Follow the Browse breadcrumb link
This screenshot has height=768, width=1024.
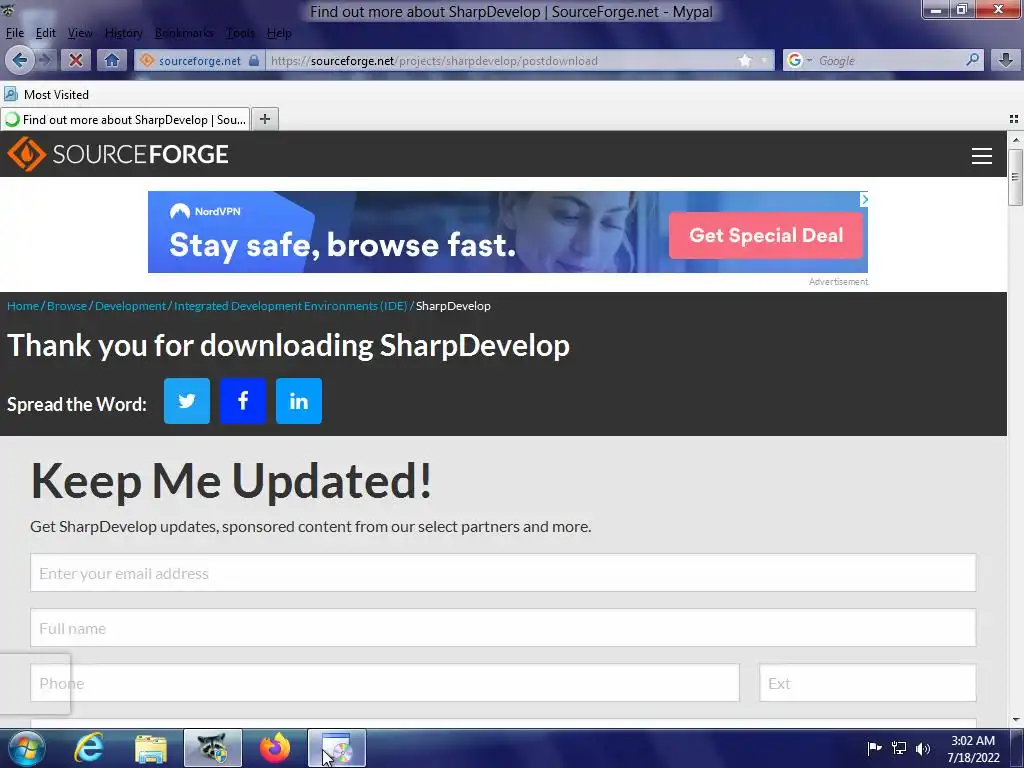[67, 306]
